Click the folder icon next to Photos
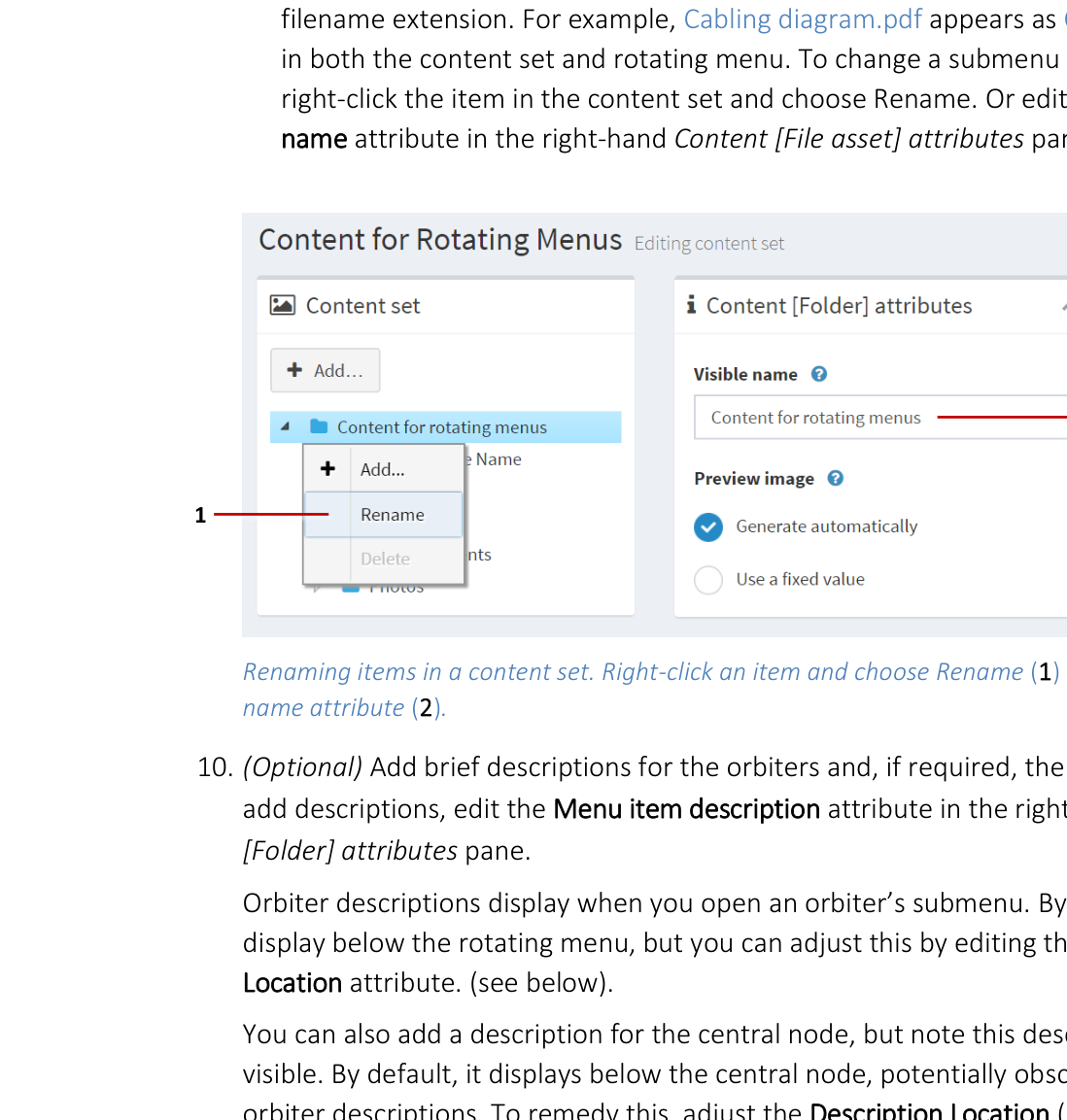The width and height of the screenshot is (1067, 1120). (350, 587)
